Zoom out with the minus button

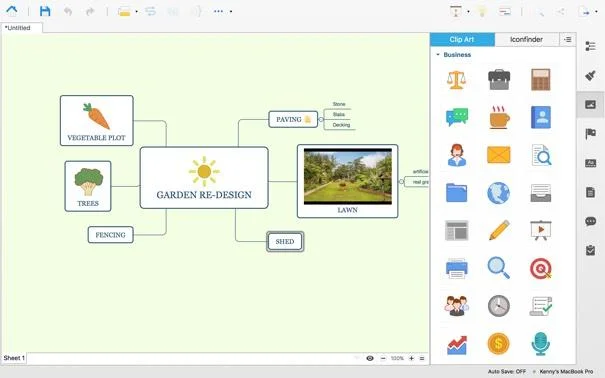click(383, 358)
